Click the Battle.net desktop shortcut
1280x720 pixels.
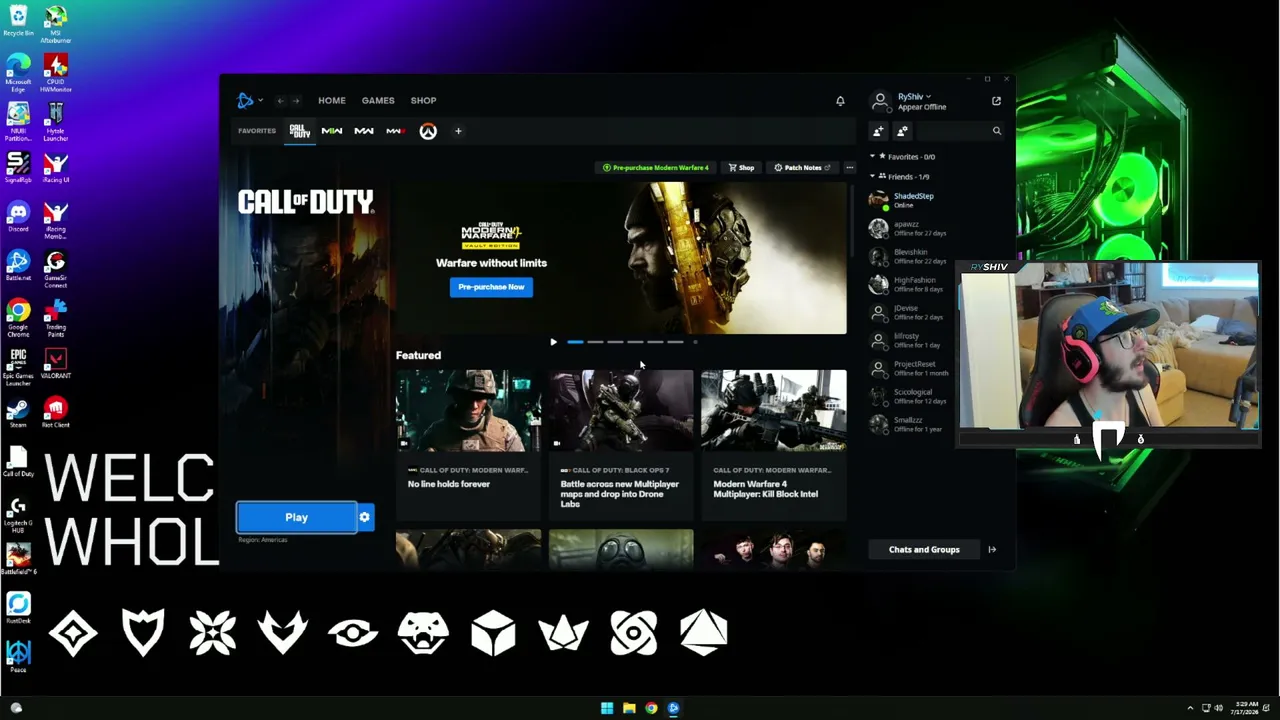[x=18, y=265]
